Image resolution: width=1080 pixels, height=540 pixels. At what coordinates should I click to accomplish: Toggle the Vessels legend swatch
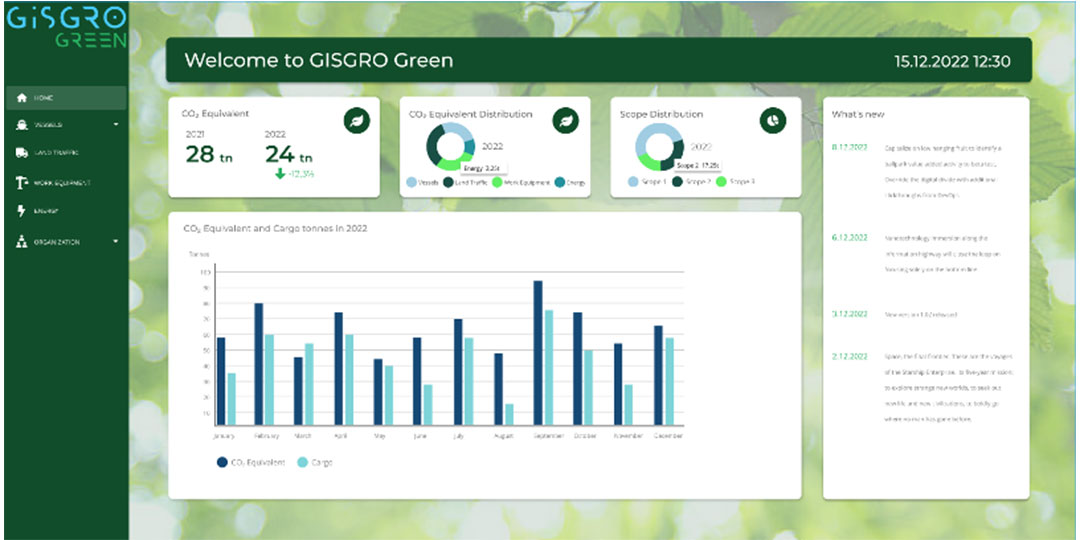[x=412, y=183]
